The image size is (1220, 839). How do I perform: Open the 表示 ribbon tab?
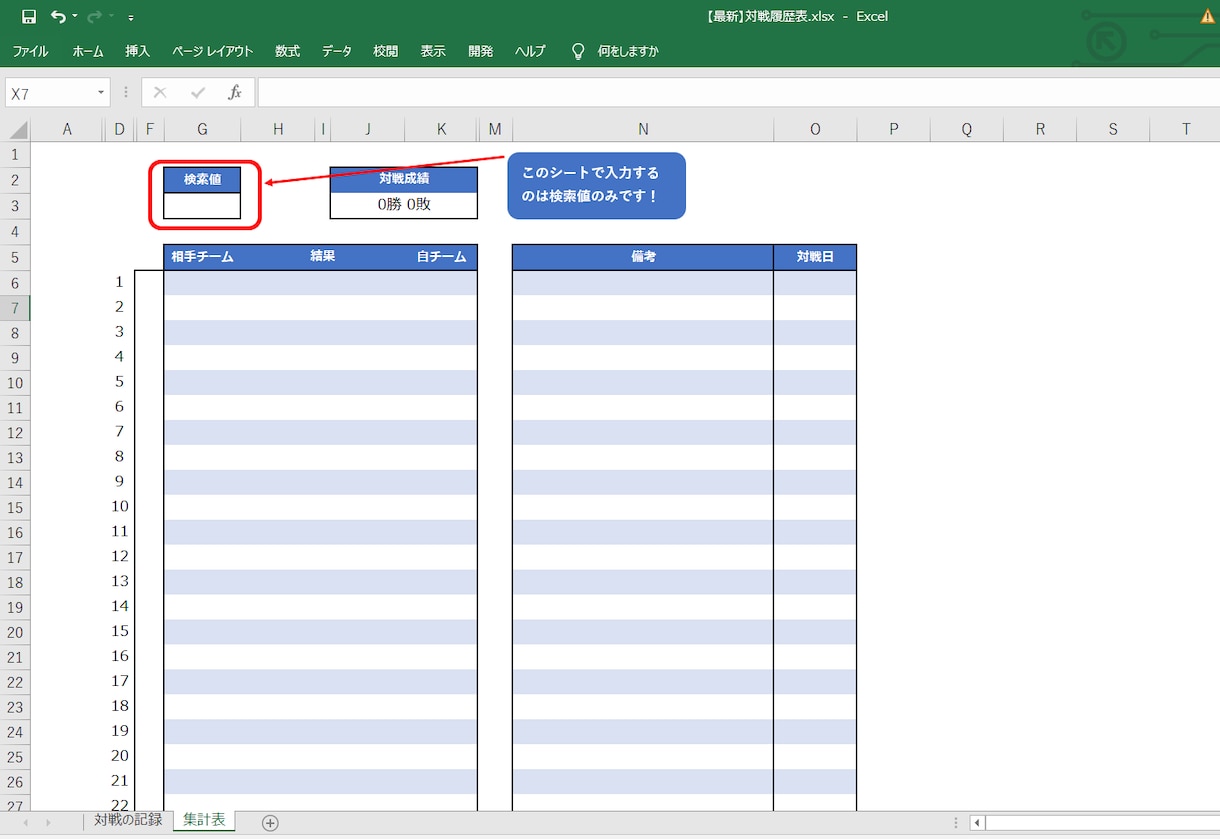click(x=433, y=51)
